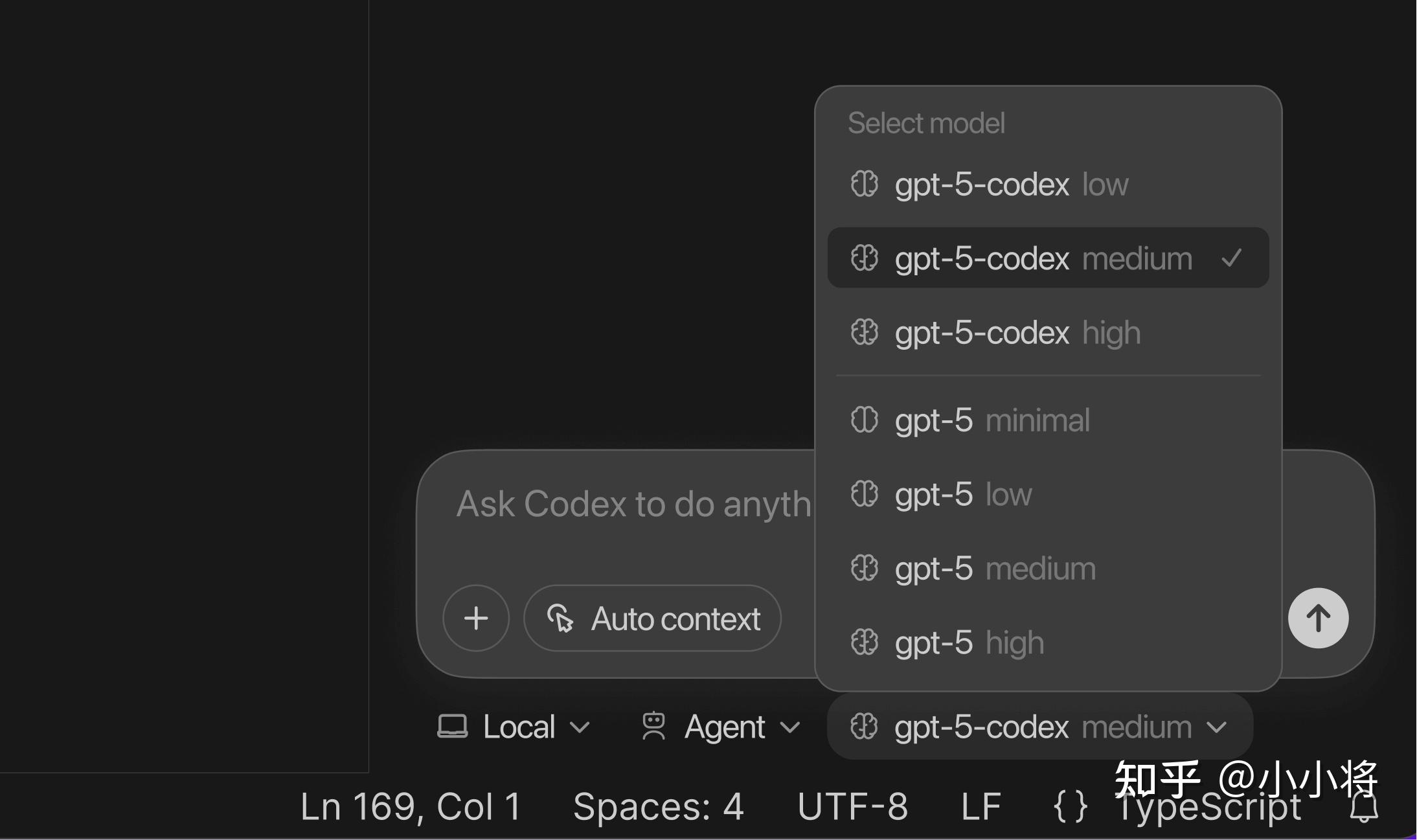Click the Auto context cursor icon

point(563,620)
